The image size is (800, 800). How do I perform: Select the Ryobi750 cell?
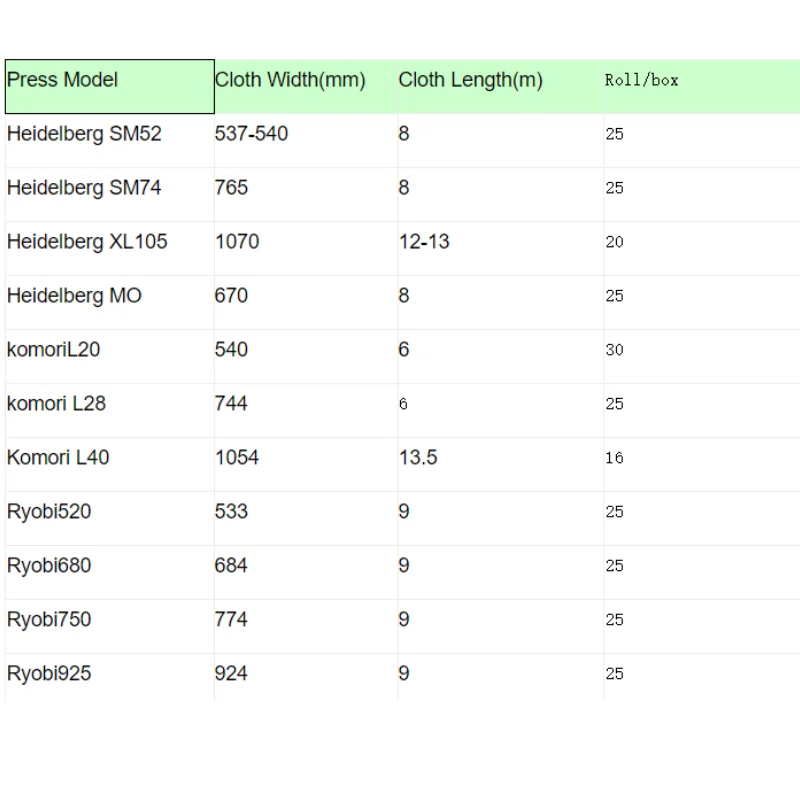(x=110, y=627)
